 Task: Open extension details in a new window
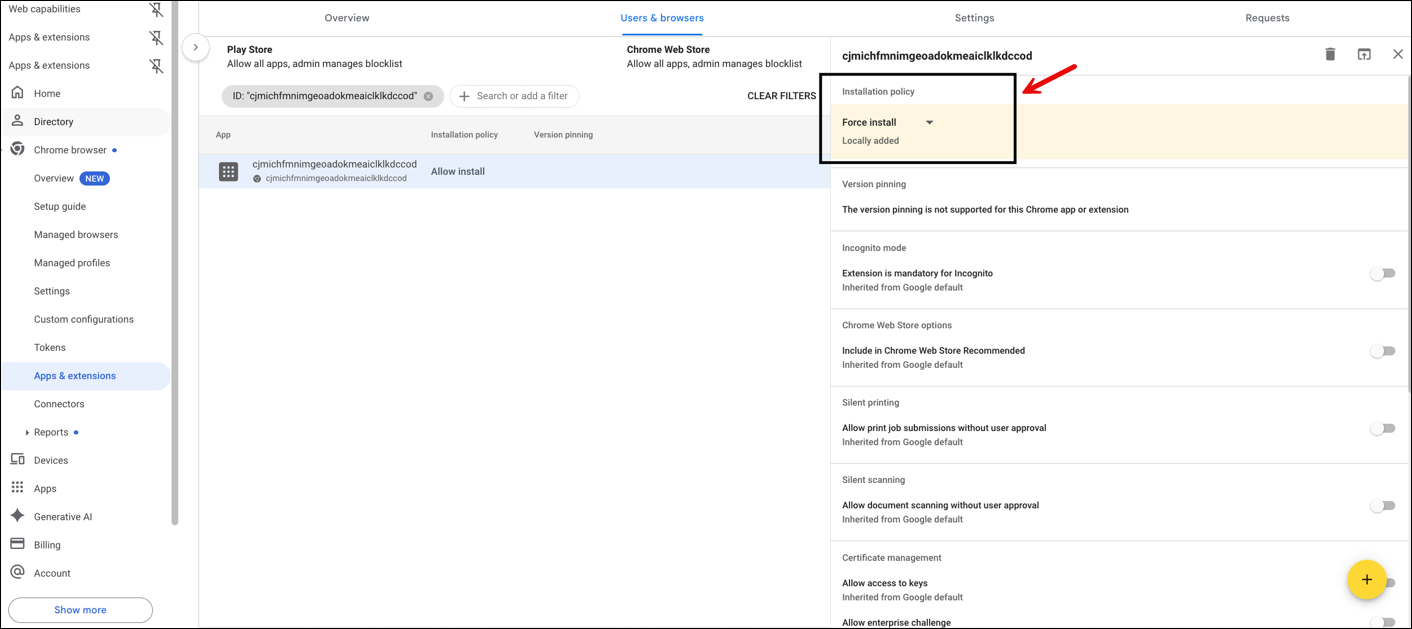[x=1364, y=54]
